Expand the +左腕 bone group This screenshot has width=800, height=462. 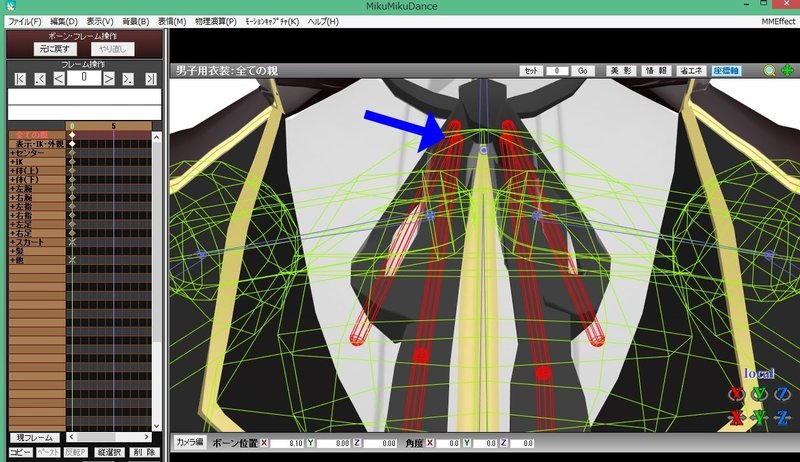point(20,189)
